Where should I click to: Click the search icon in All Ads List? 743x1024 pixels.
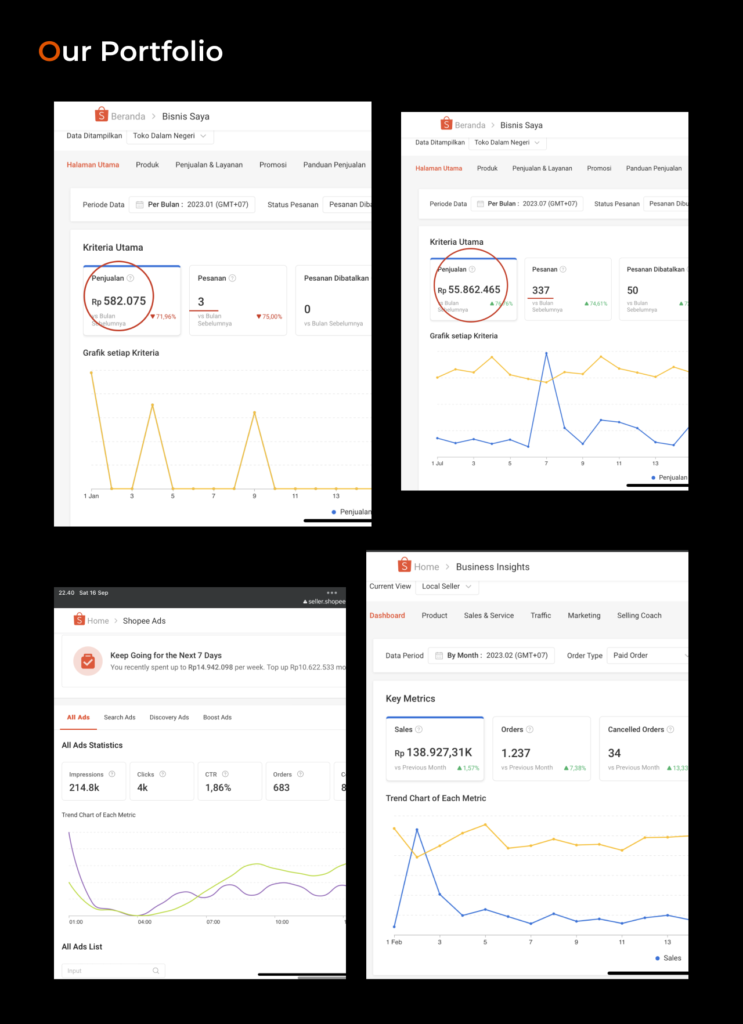coord(156,970)
